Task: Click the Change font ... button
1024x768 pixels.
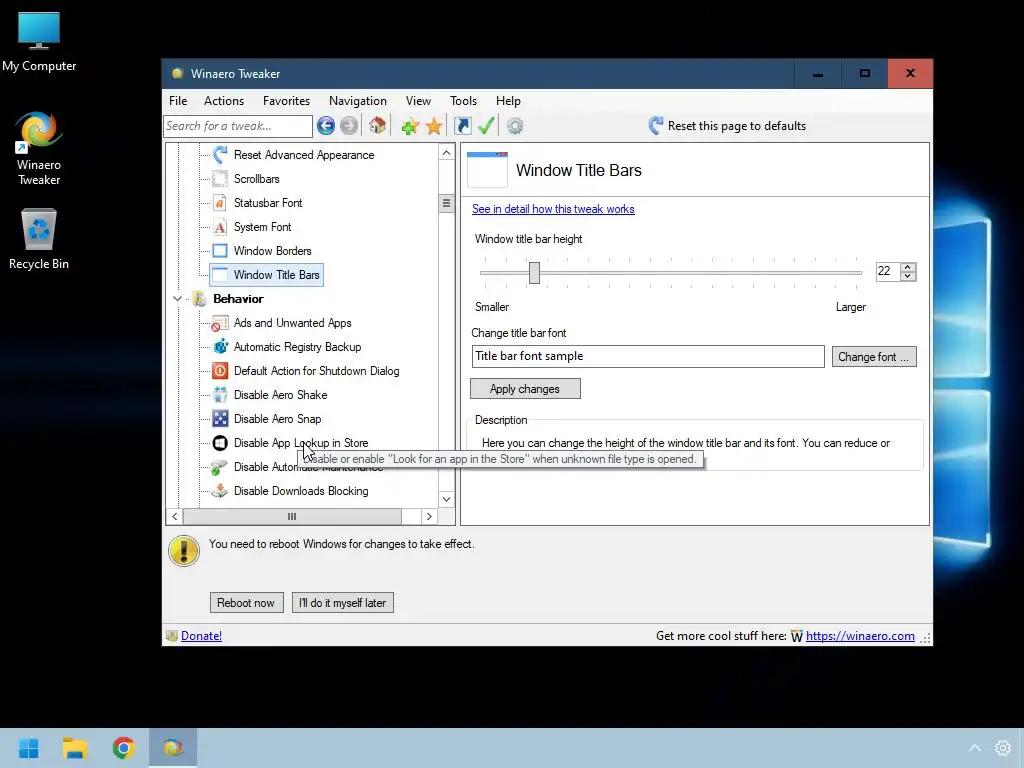Action: coord(874,357)
